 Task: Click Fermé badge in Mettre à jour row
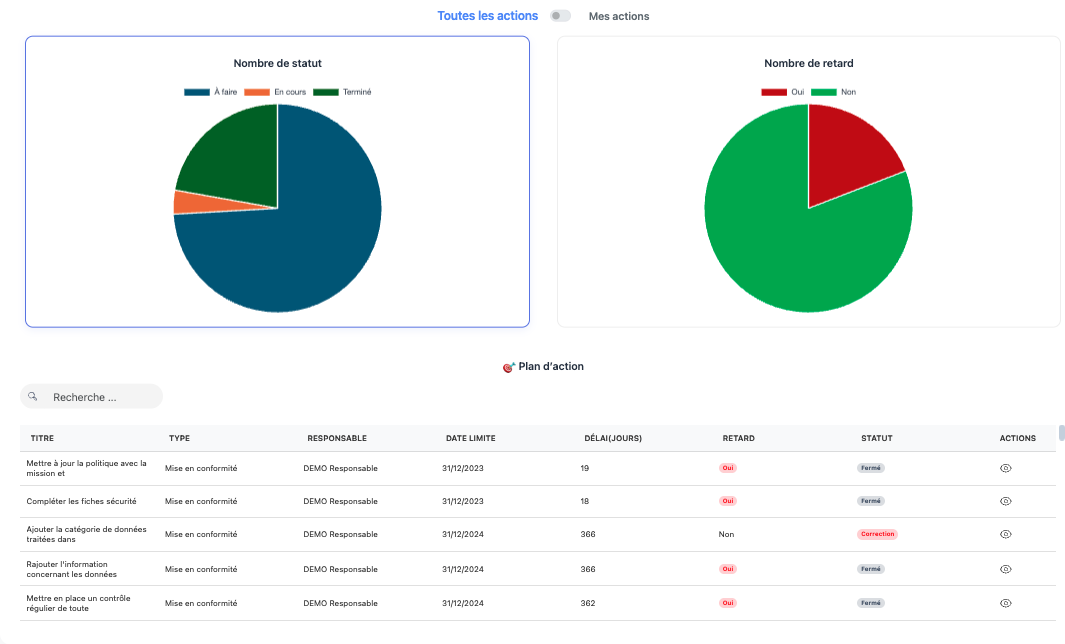[x=871, y=468]
